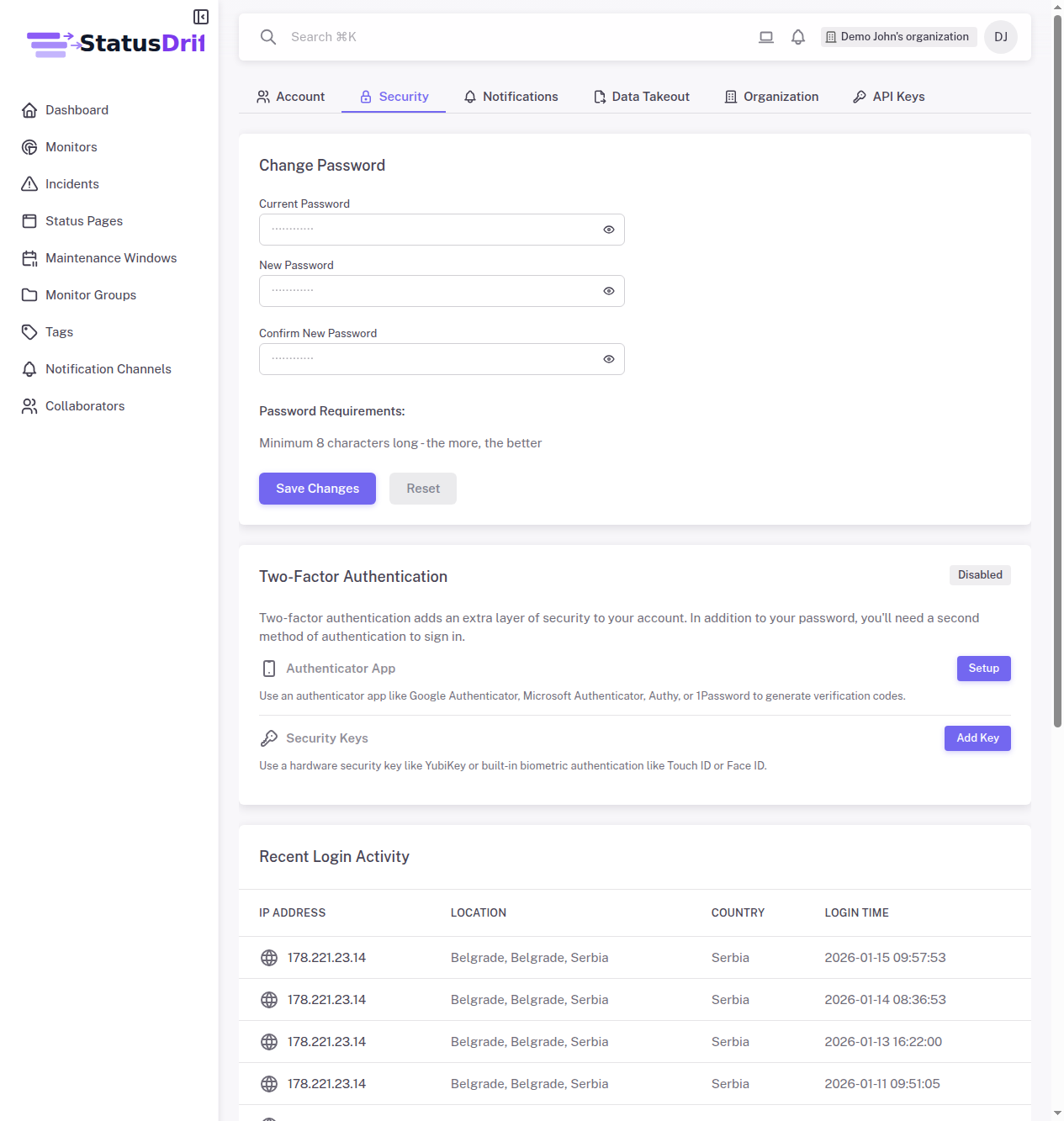Image resolution: width=1064 pixels, height=1121 pixels.
Task: Open the API Keys tab
Action: (888, 96)
